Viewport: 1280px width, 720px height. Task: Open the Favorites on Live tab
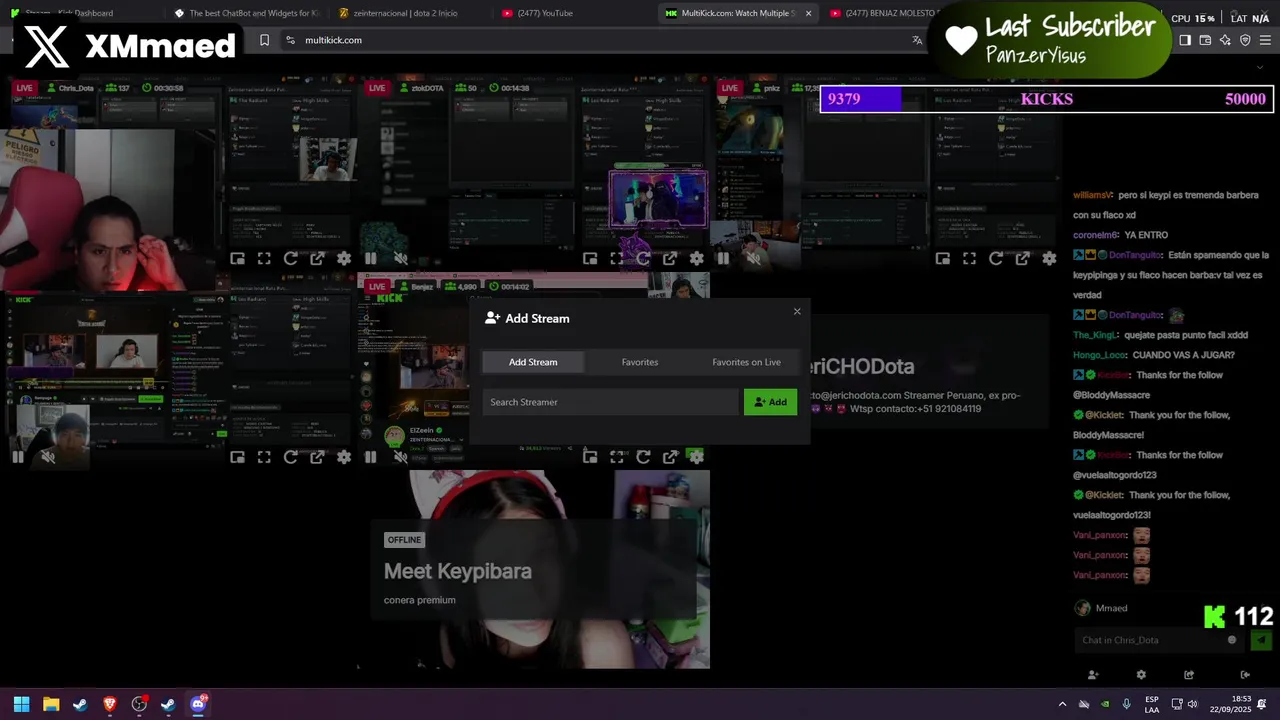point(746,362)
